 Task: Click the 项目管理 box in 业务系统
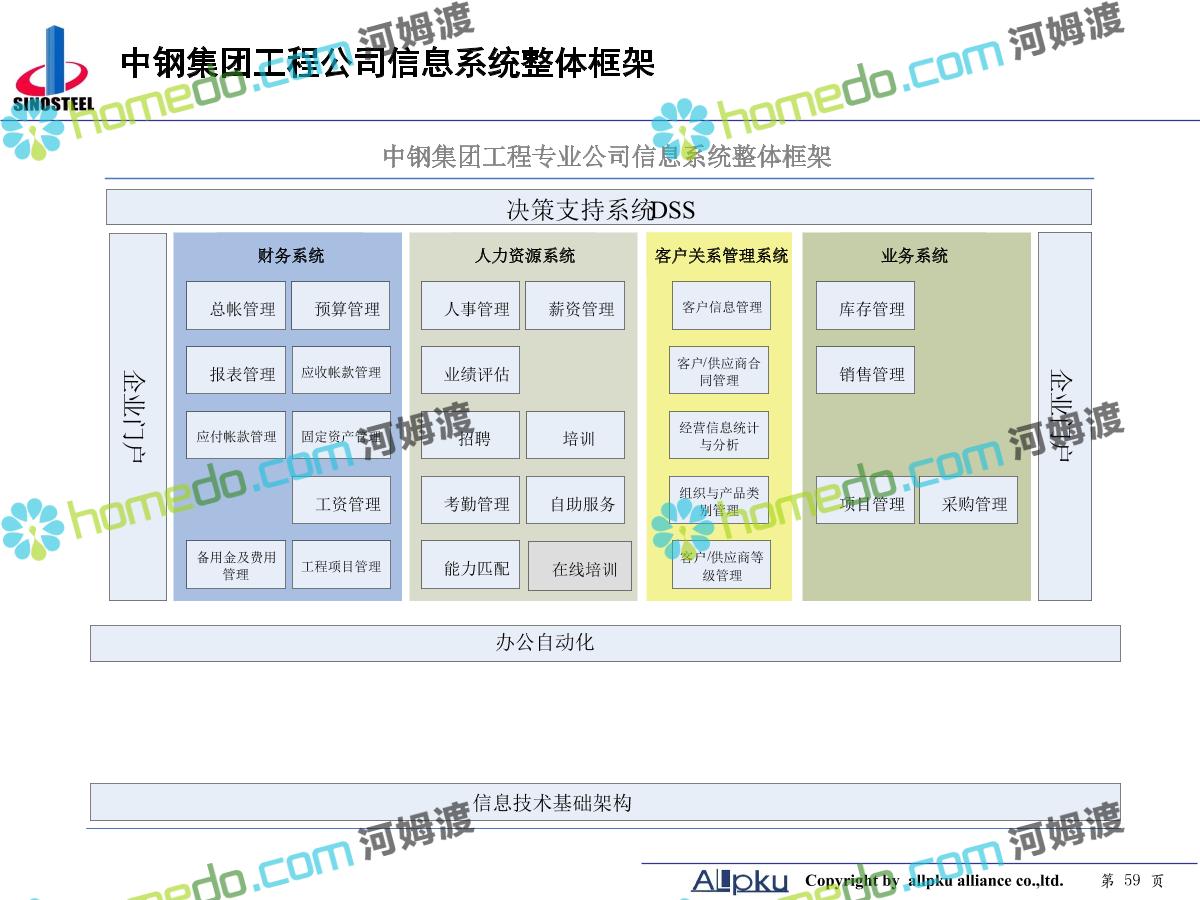tap(865, 500)
